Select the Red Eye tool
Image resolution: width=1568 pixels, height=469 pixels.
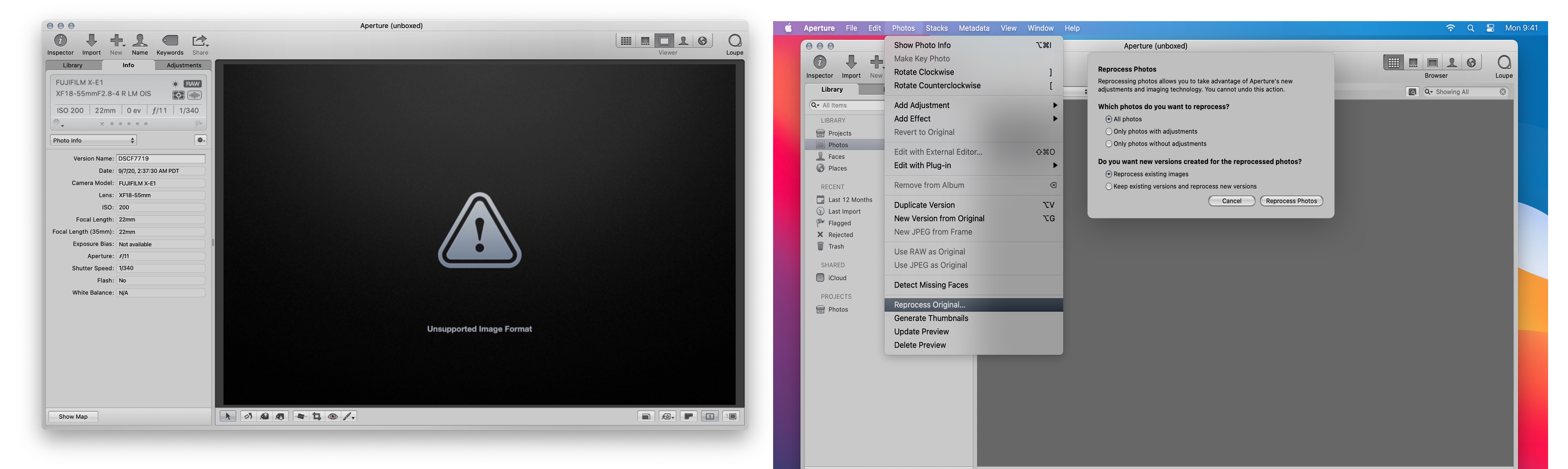tap(333, 417)
